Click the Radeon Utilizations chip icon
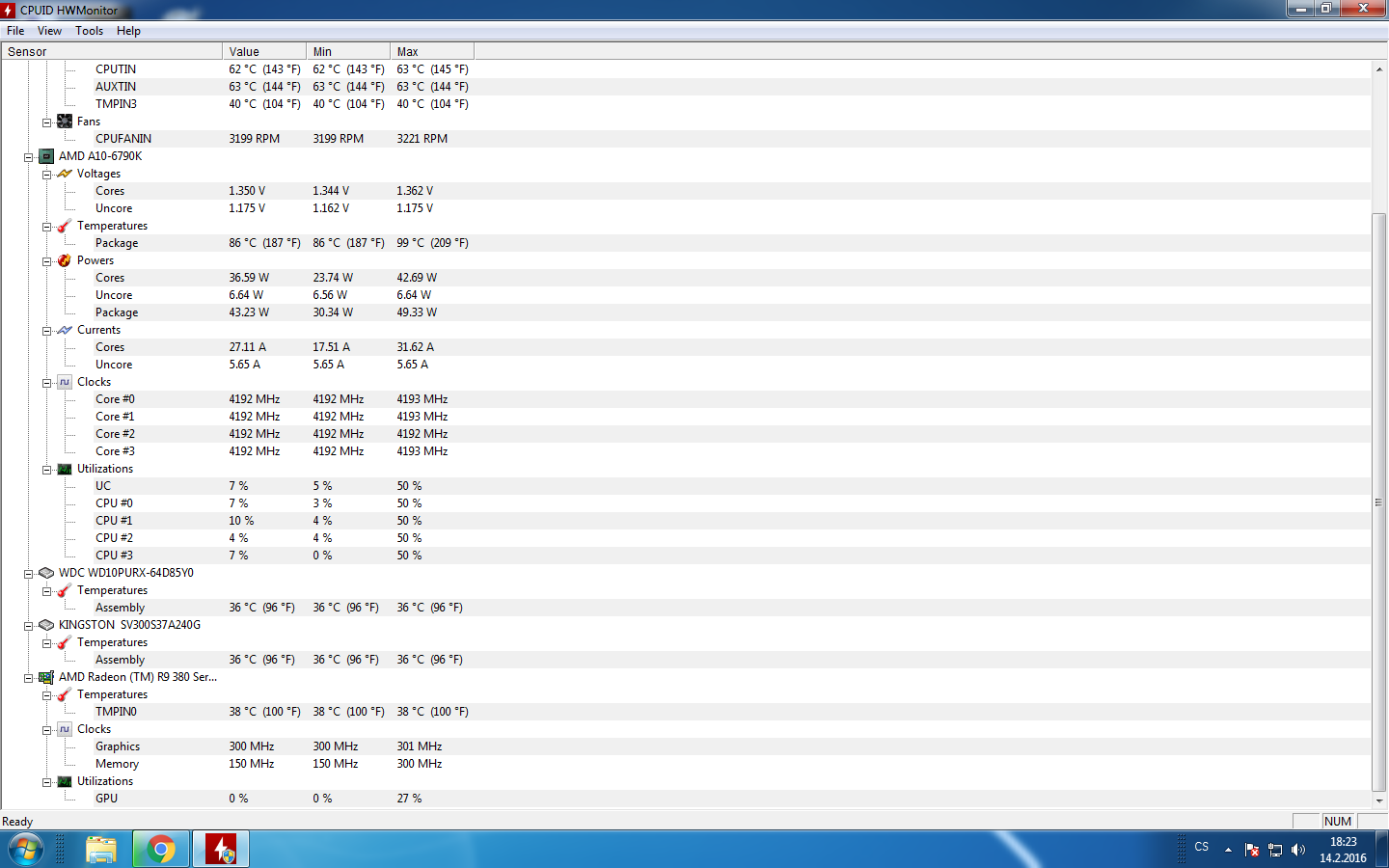The image size is (1389, 868). [x=65, y=781]
